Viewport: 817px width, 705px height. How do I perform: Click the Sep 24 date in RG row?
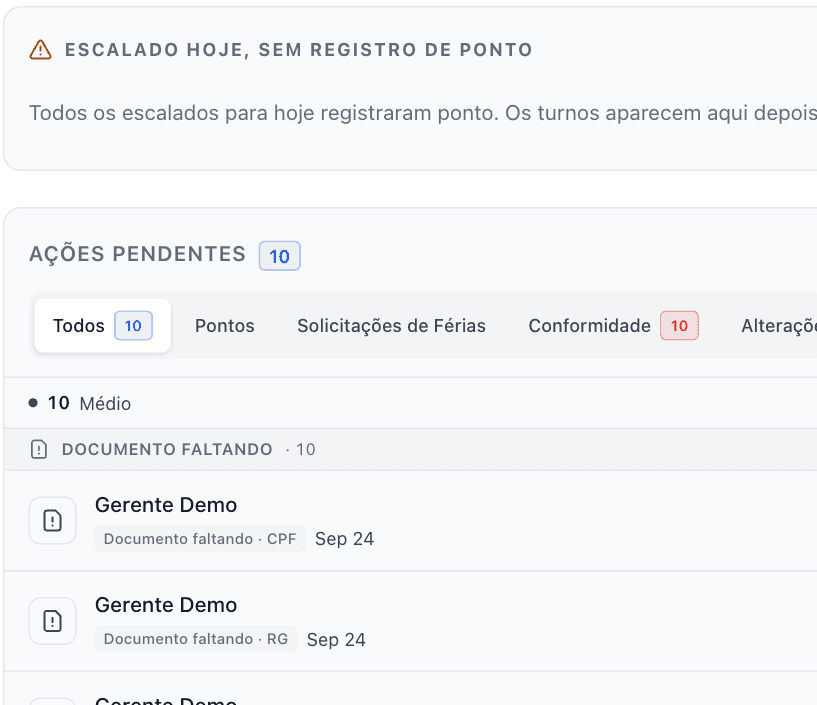point(336,639)
